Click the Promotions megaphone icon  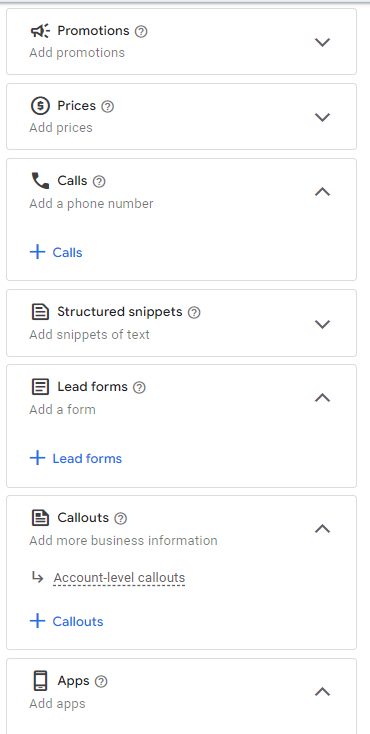40,31
